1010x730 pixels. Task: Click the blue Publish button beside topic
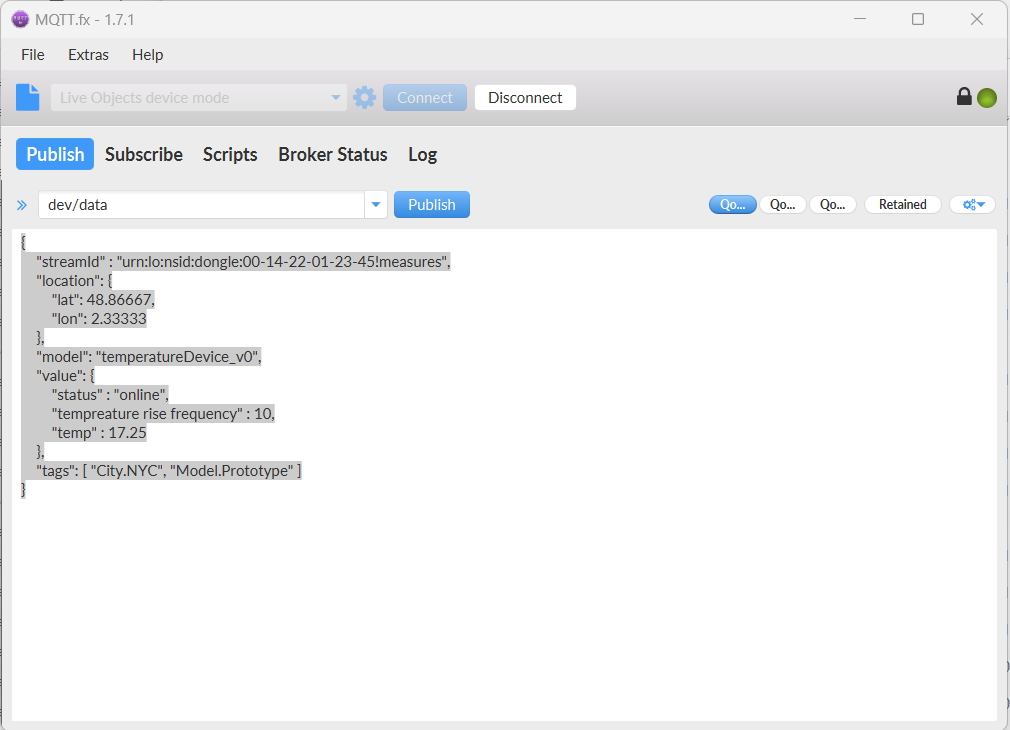[x=432, y=204]
